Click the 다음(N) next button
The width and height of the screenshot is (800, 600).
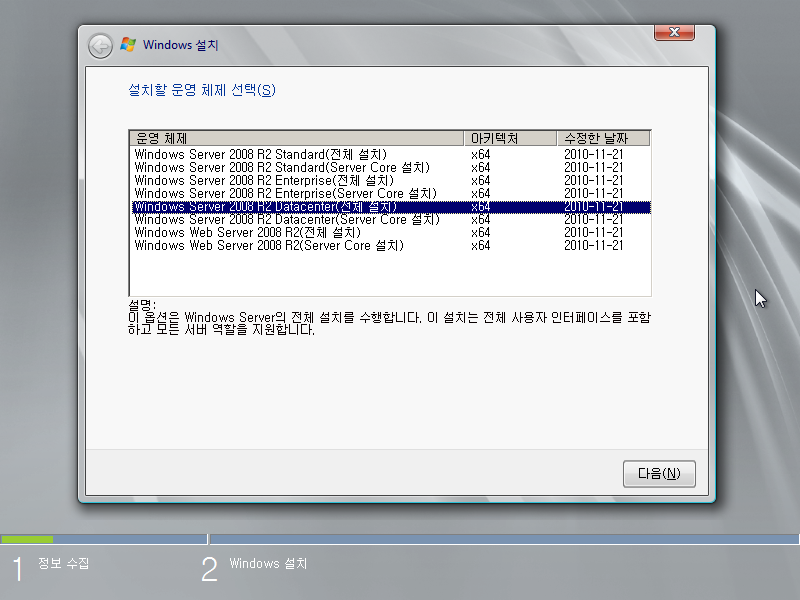coord(659,473)
